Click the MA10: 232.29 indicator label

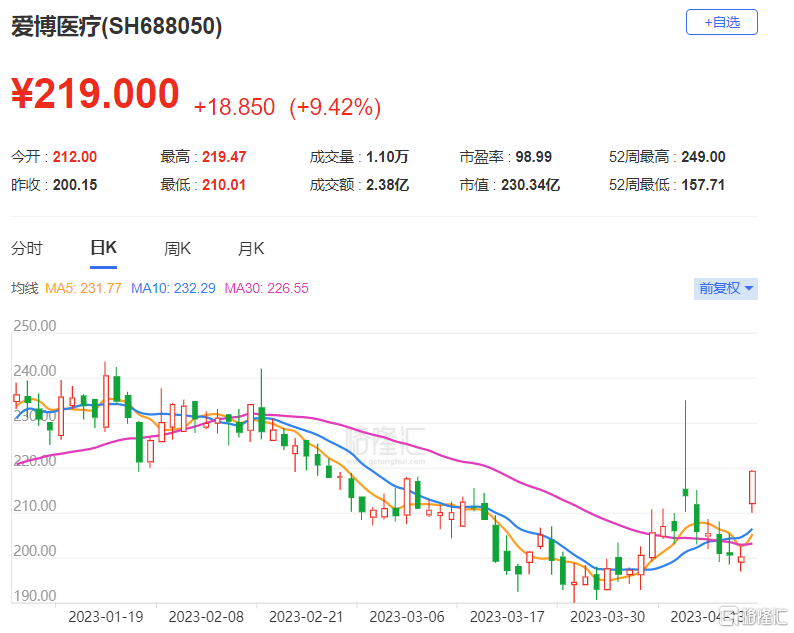pyautogui.click(x=173, y=289)
